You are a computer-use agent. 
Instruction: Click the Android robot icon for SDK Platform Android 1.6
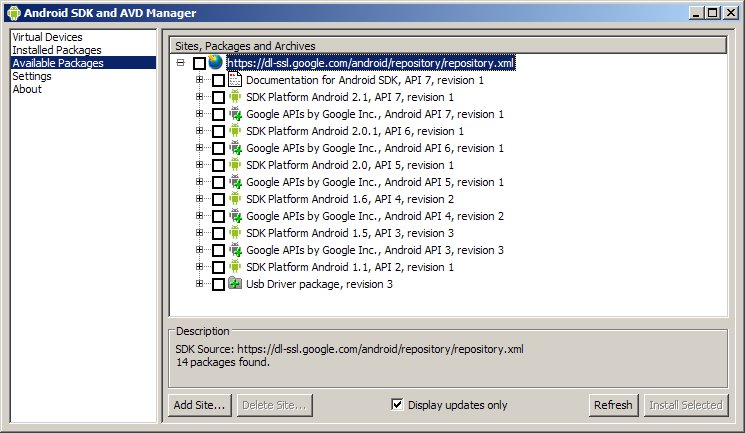click(x=235, y=199)
